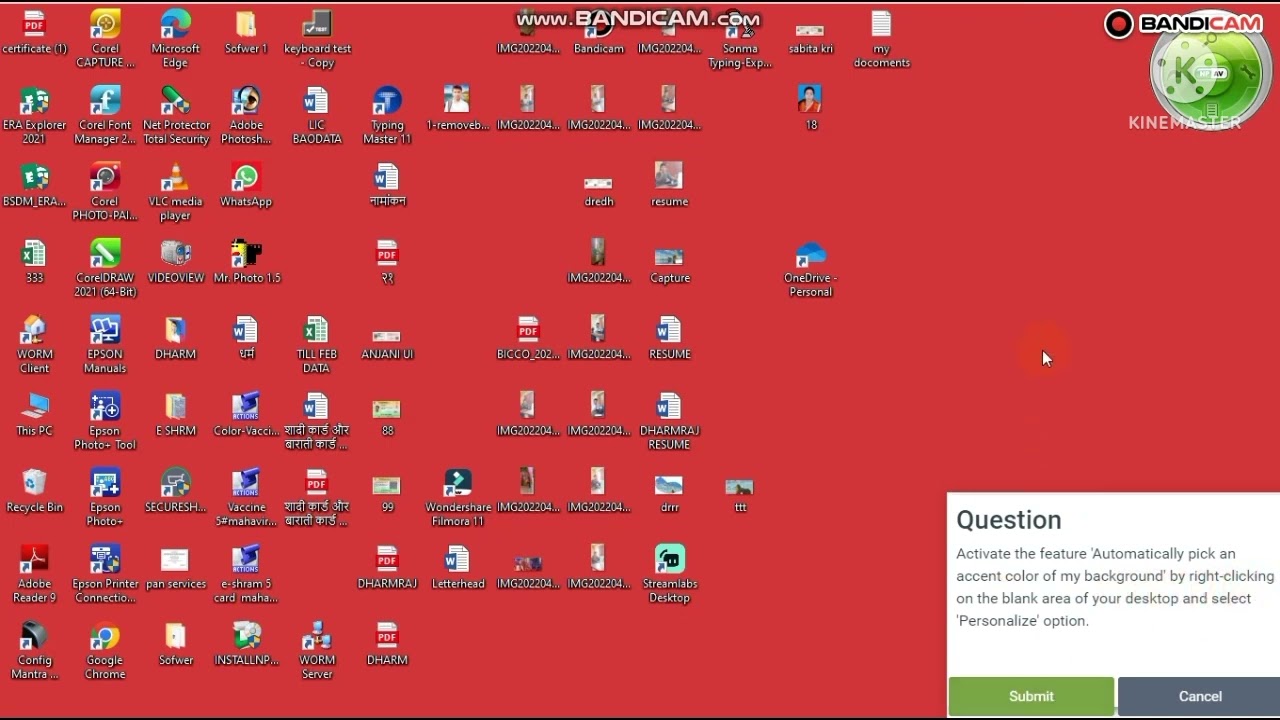Select ANJANI UI image file
This screenshot has height=720, width=1280.
pos(387,338)
